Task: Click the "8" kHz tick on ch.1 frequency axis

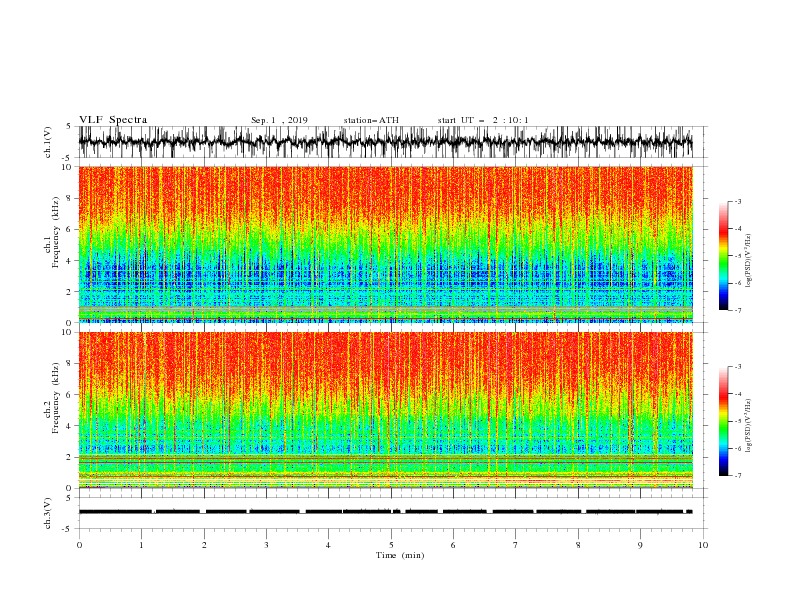Action: [x=70, y=198]
